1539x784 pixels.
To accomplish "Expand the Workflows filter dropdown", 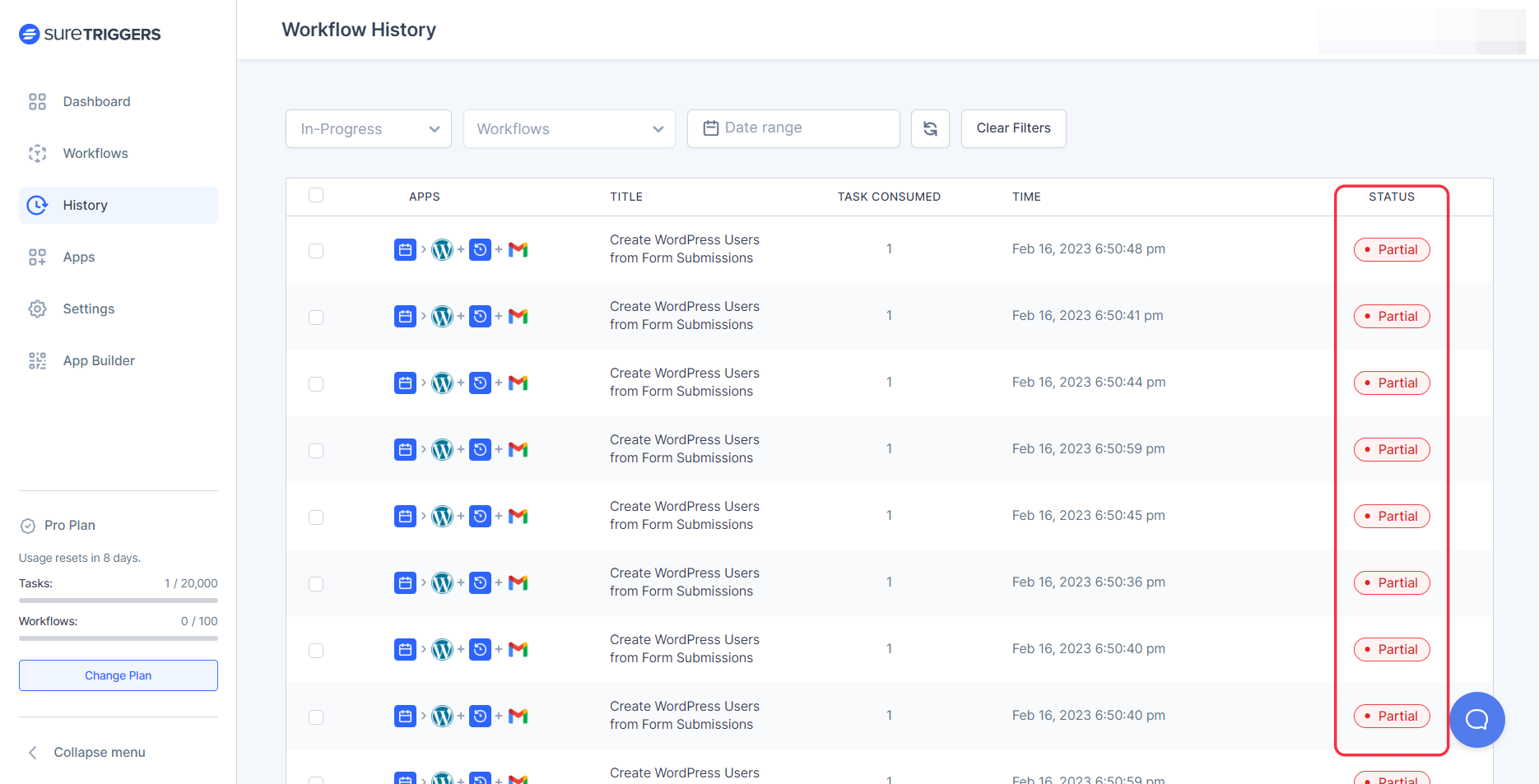I will click(x=569, y=129).
